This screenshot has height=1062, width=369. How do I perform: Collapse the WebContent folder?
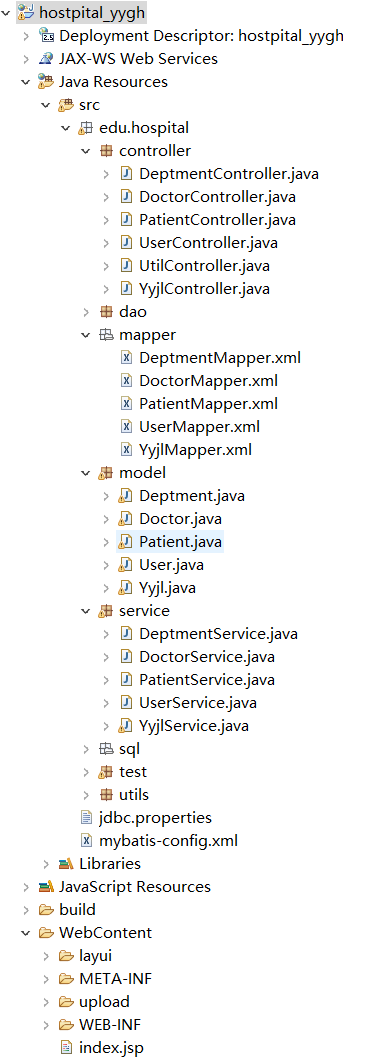(26, 933)
